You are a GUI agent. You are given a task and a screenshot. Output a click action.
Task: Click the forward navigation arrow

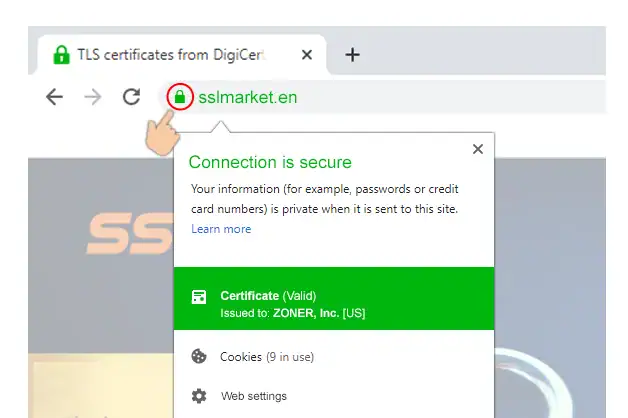pos(92,97)
